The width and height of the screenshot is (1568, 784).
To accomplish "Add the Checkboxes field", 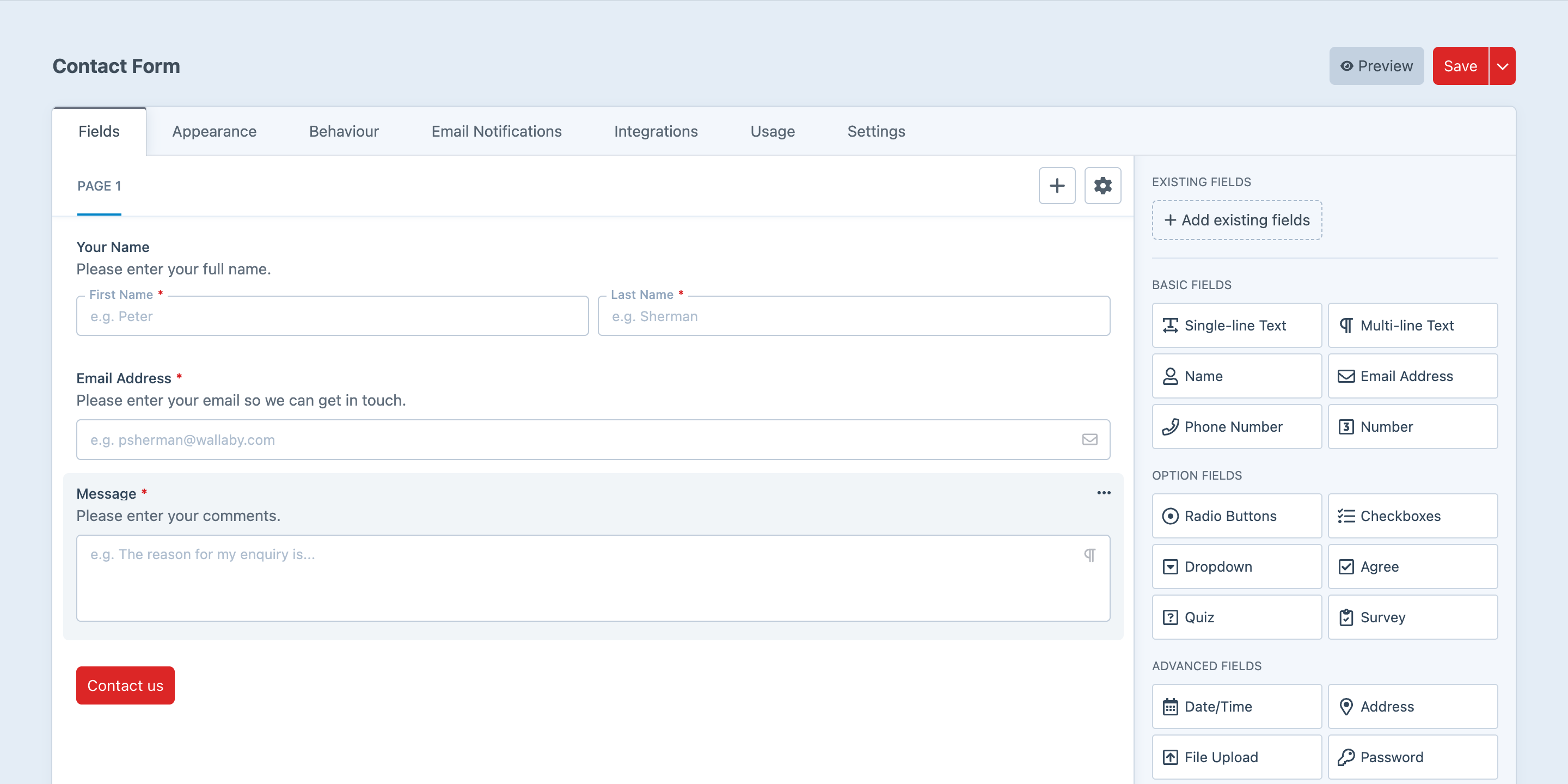I will click(x=1412, y=516).
